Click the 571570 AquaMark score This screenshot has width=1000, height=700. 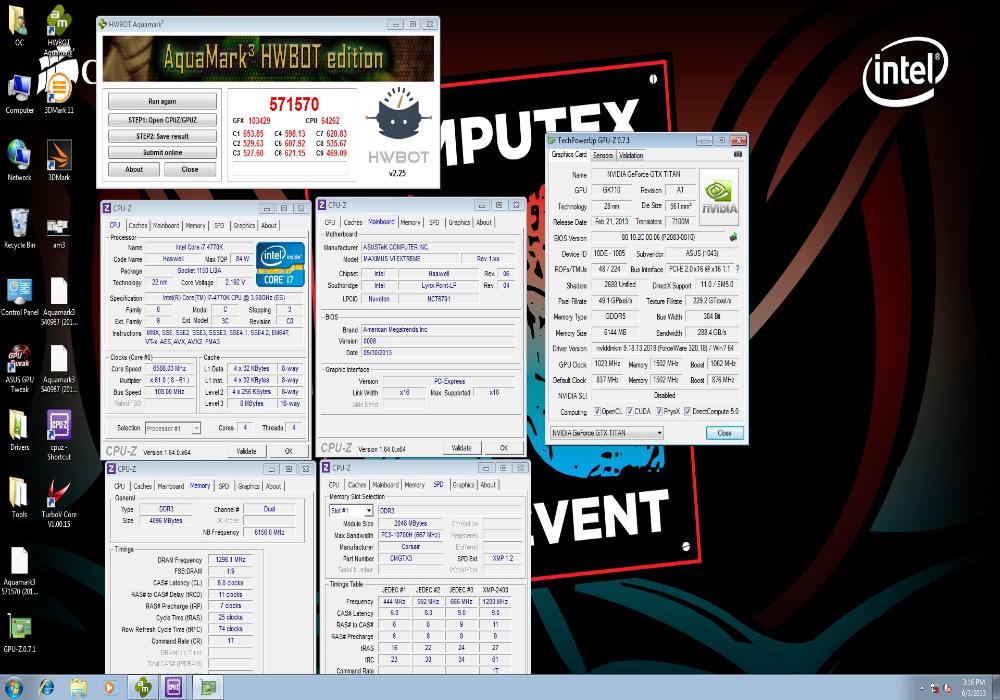point(294,104)
